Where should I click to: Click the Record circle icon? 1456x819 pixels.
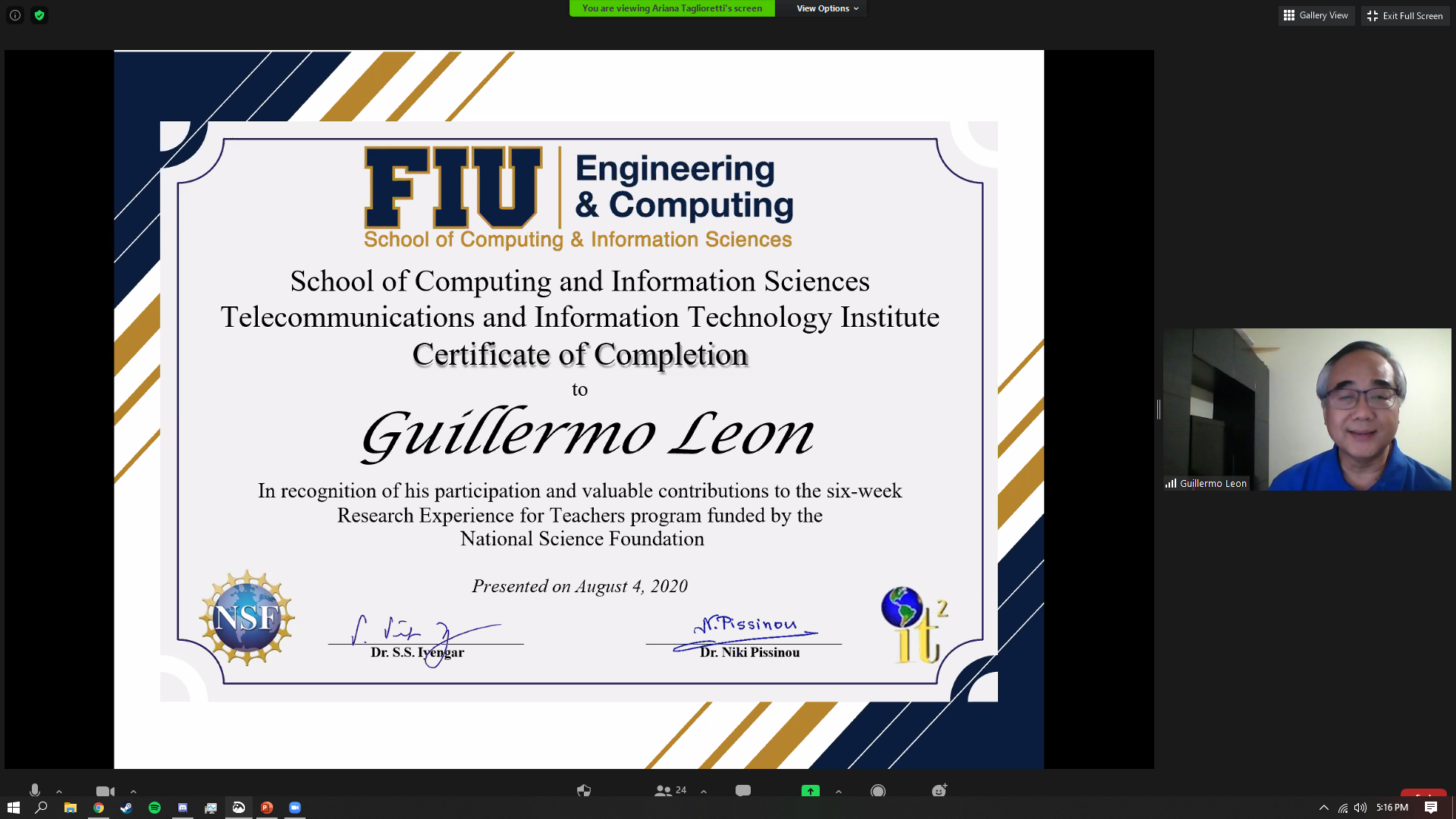pos(877,791)
